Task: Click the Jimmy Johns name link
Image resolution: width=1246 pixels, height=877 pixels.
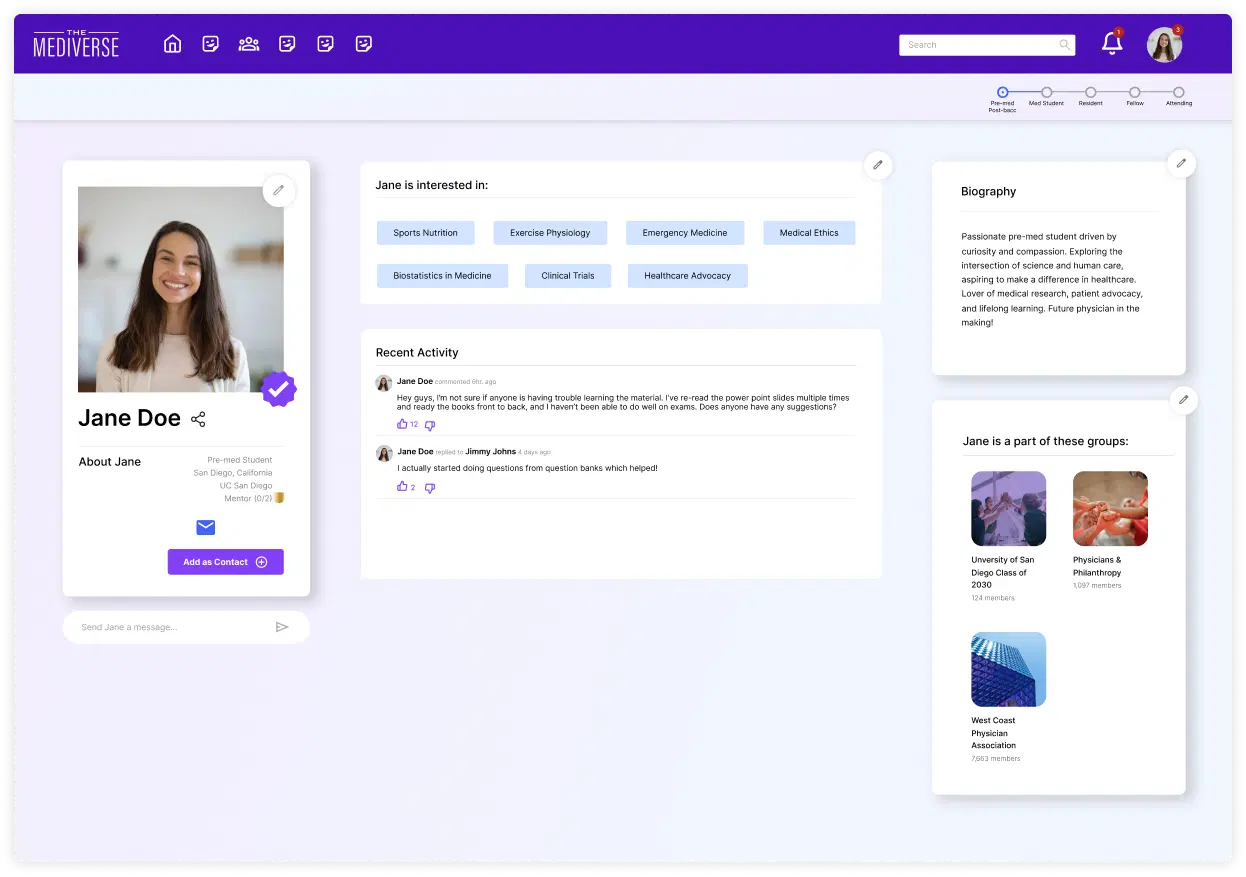Action: 490,452
